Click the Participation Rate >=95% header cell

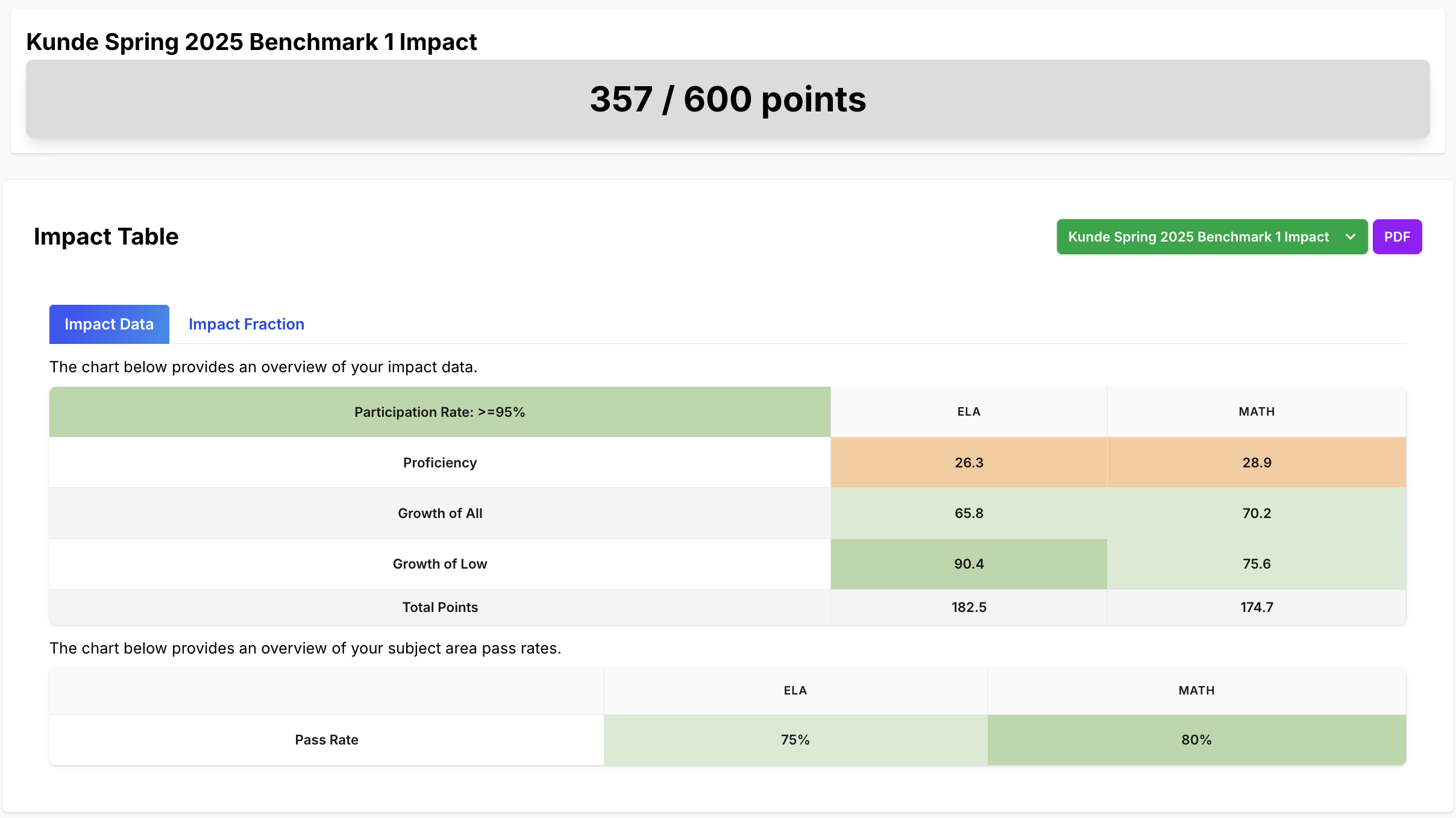pos(439,412)
